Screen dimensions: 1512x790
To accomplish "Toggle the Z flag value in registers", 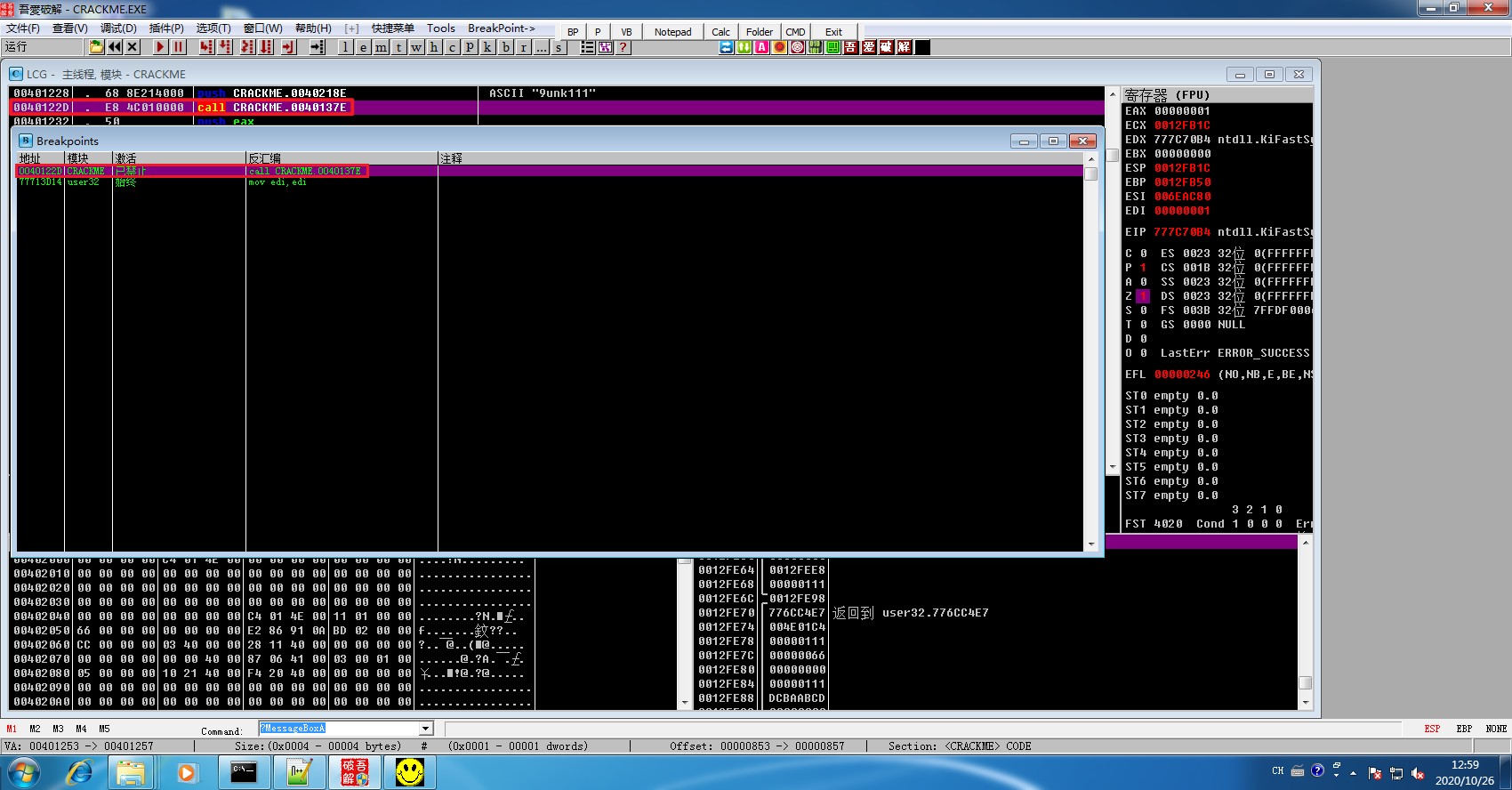I will 1143,296.
